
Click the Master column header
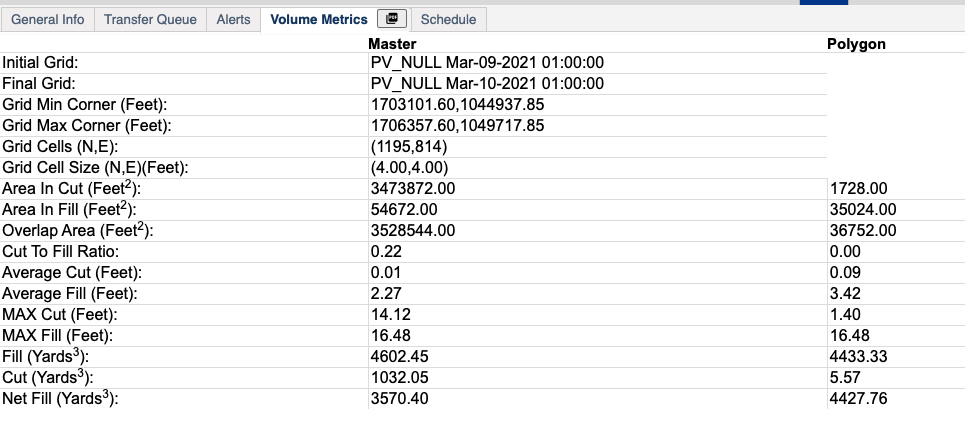pyautogui.click(x=392, y=44)
